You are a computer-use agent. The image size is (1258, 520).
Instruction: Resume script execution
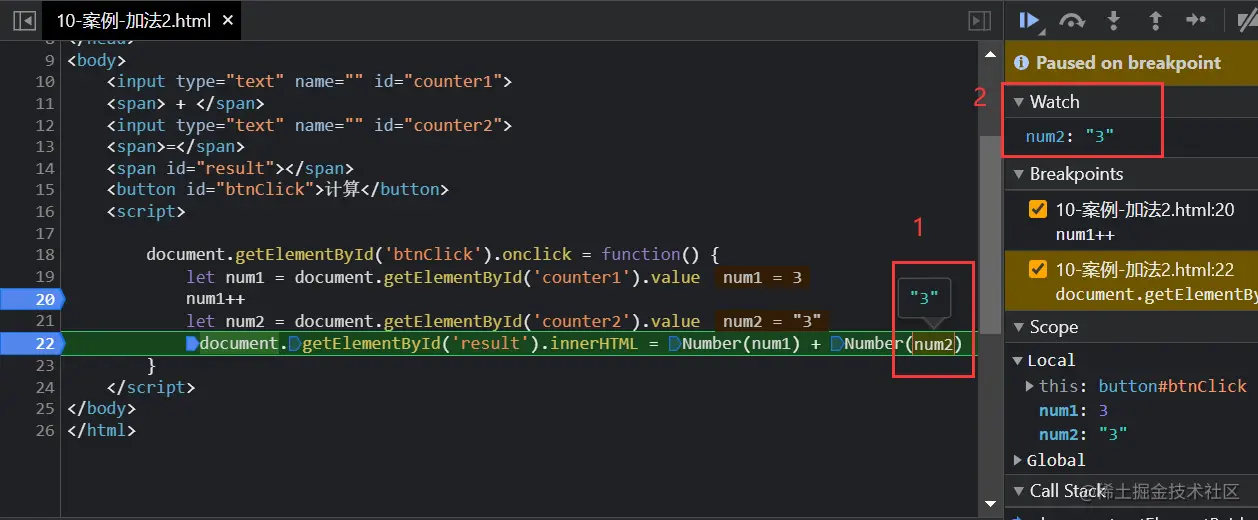pos(1031,20)
